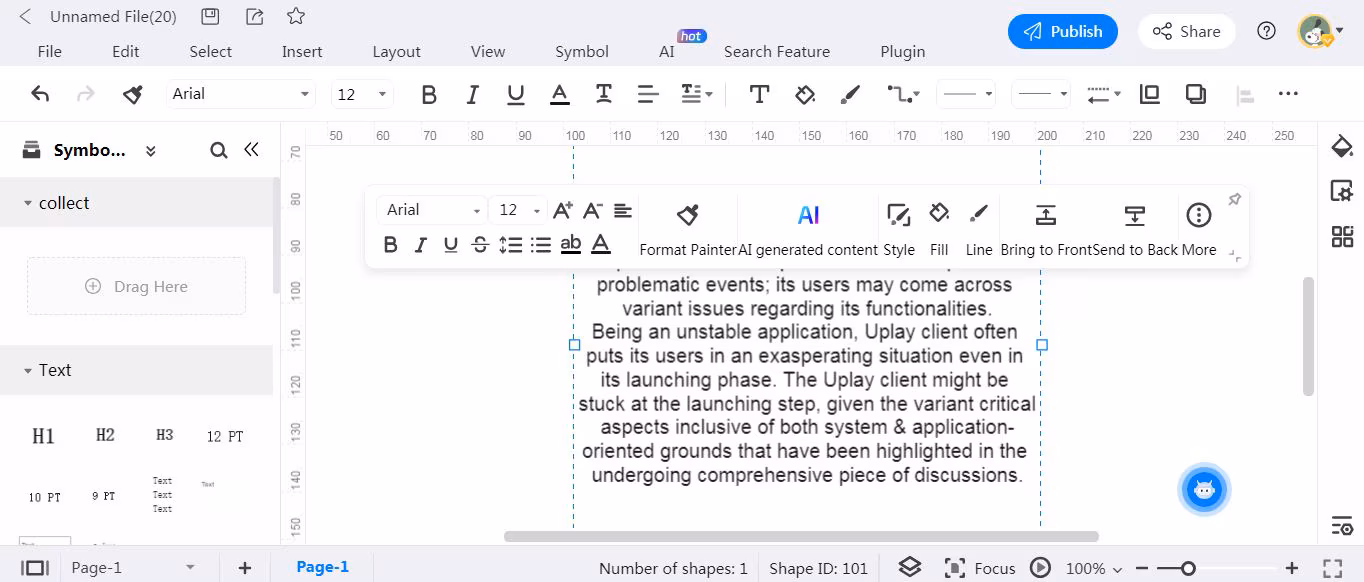The height and width of the screenshot is (582, 1364).
Task: Pin the floating toolbar
Action: pyautogui.click(x=1235, y=200)
